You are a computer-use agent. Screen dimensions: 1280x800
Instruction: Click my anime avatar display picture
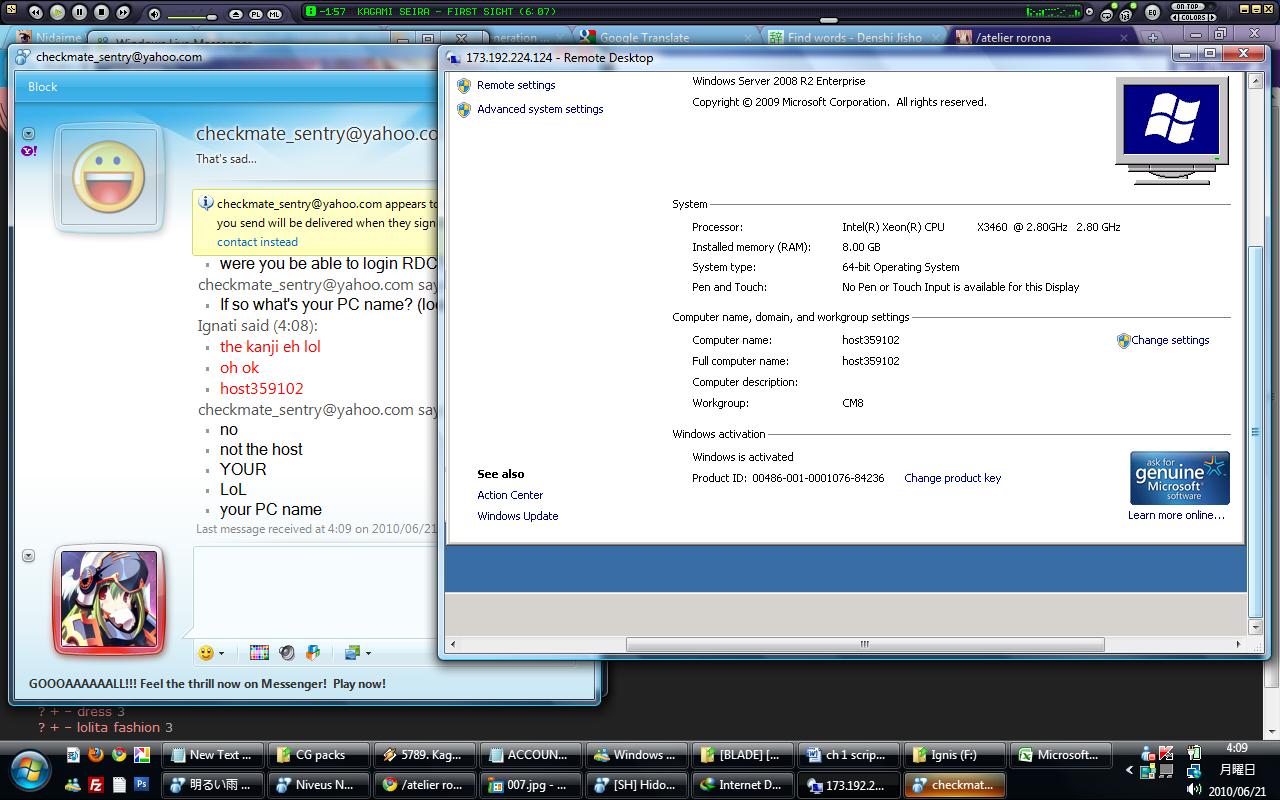(x=108, y=600)
